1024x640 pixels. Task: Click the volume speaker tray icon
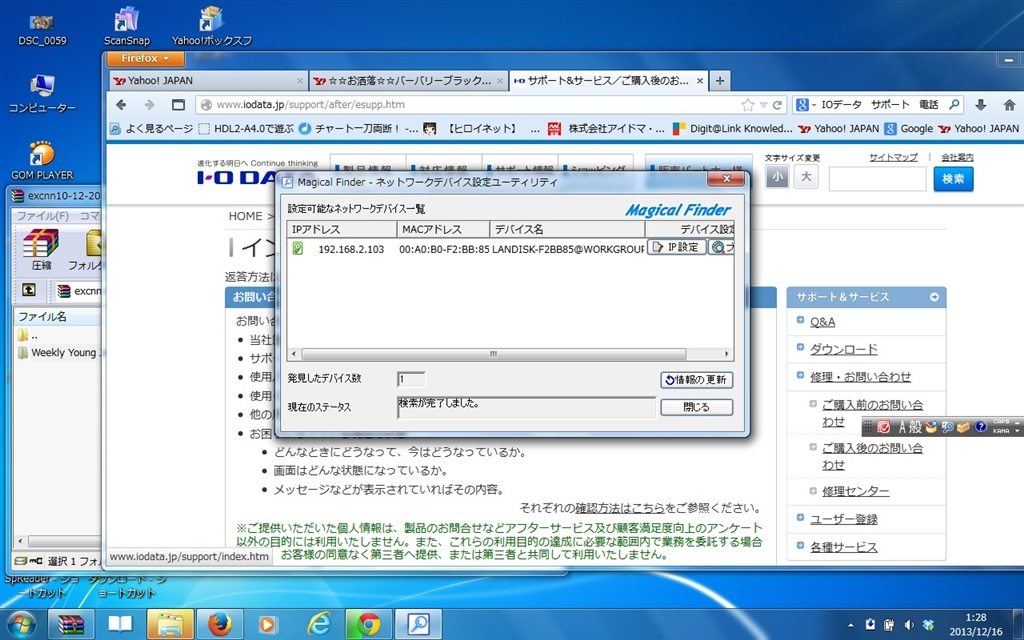point(908,625)
